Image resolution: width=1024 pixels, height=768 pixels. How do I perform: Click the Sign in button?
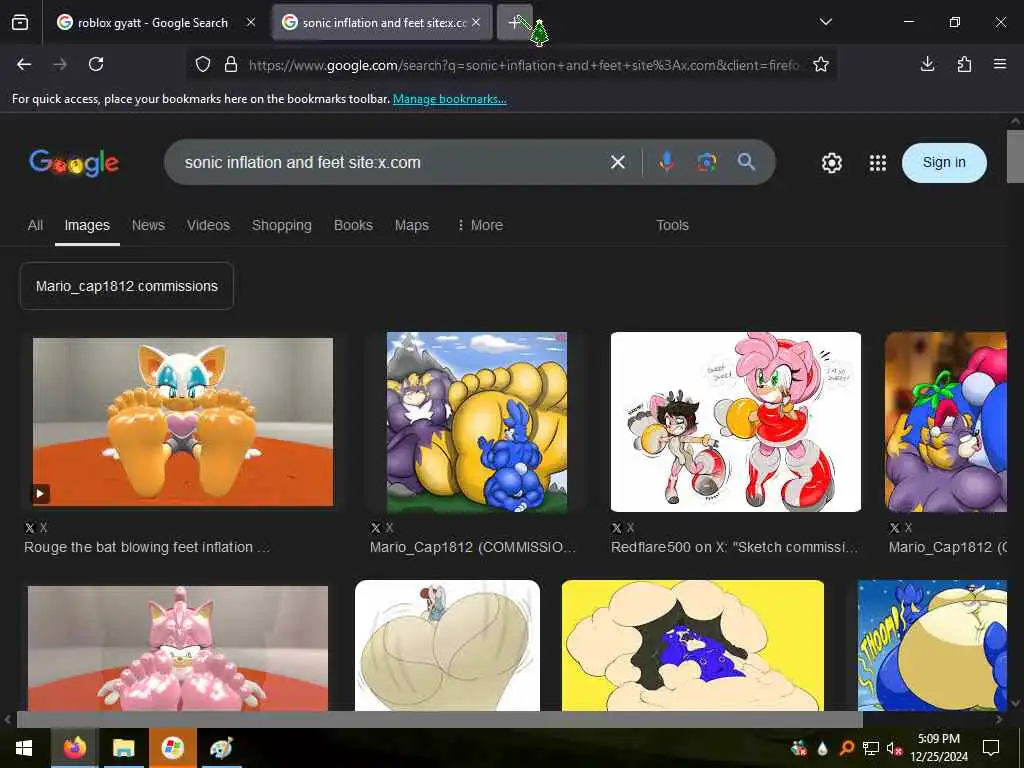click(x=944, y=163)
